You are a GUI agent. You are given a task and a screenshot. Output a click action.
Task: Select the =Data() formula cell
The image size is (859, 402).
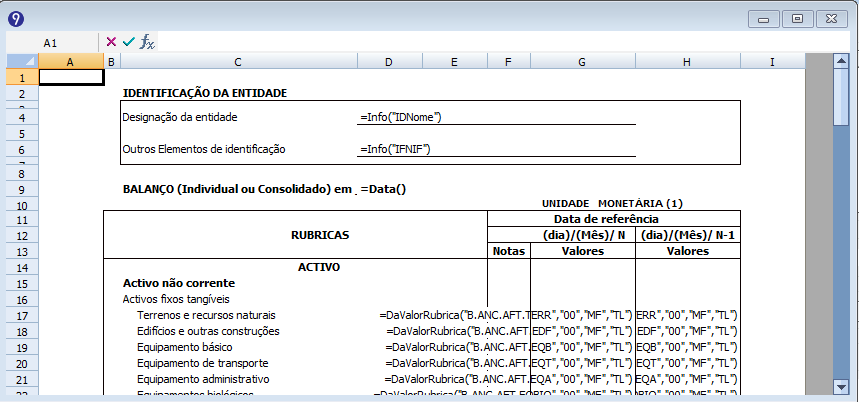click(384, 189)
